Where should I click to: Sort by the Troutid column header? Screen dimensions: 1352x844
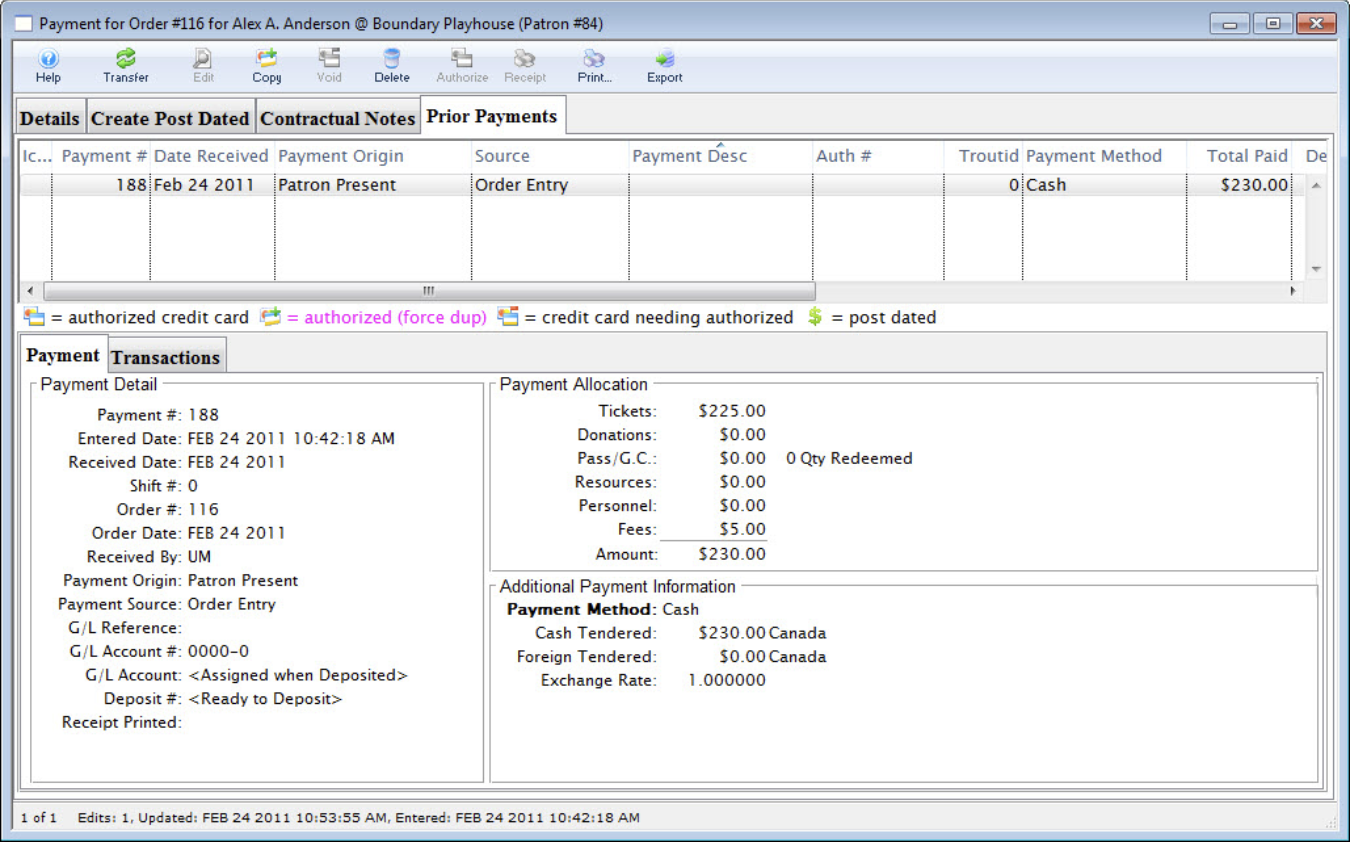pyautogui.click(x=983, y=156)
